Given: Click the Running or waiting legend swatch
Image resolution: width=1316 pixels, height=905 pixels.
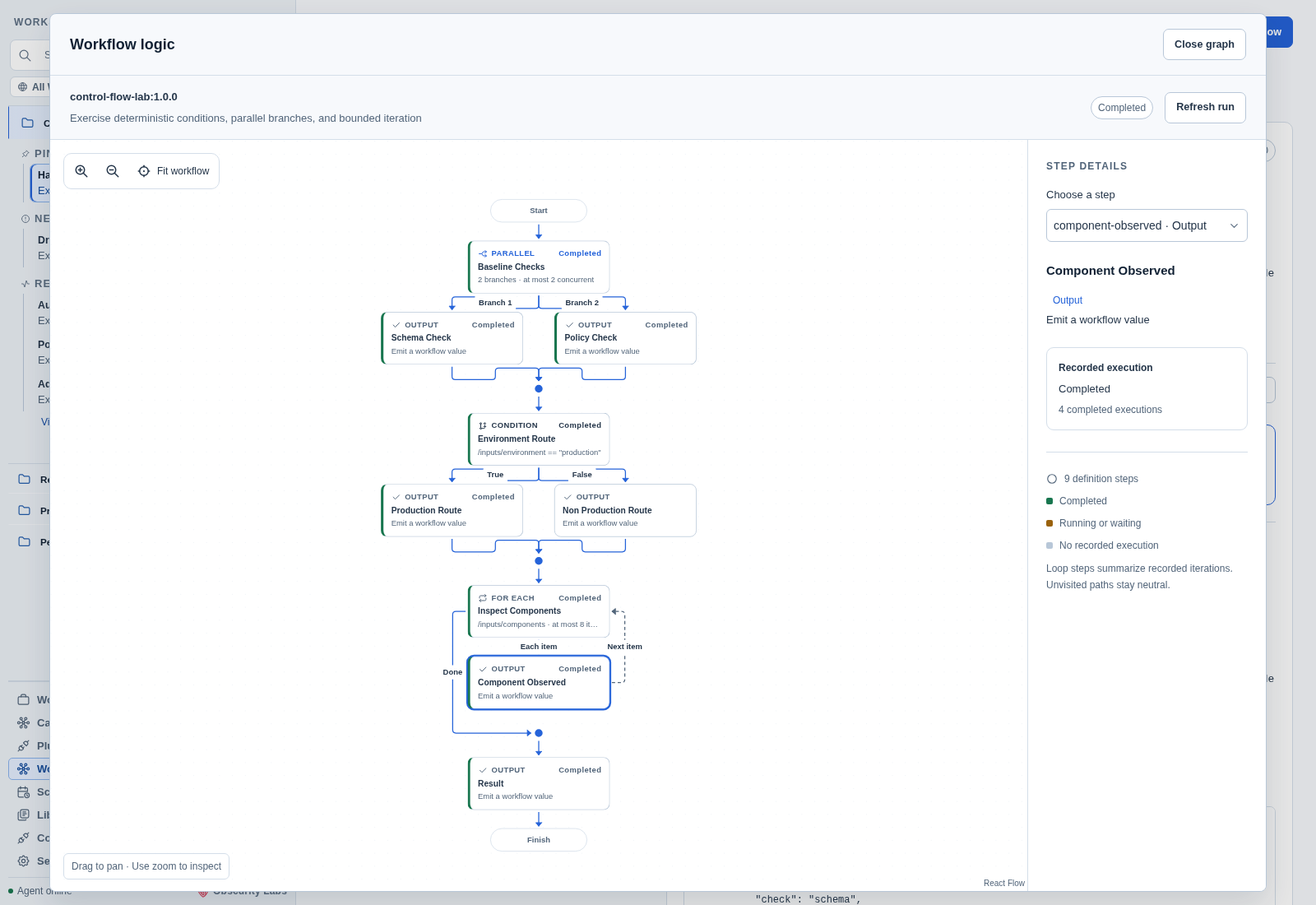Looking at the screenshot, I should (x=1050, y=523).
